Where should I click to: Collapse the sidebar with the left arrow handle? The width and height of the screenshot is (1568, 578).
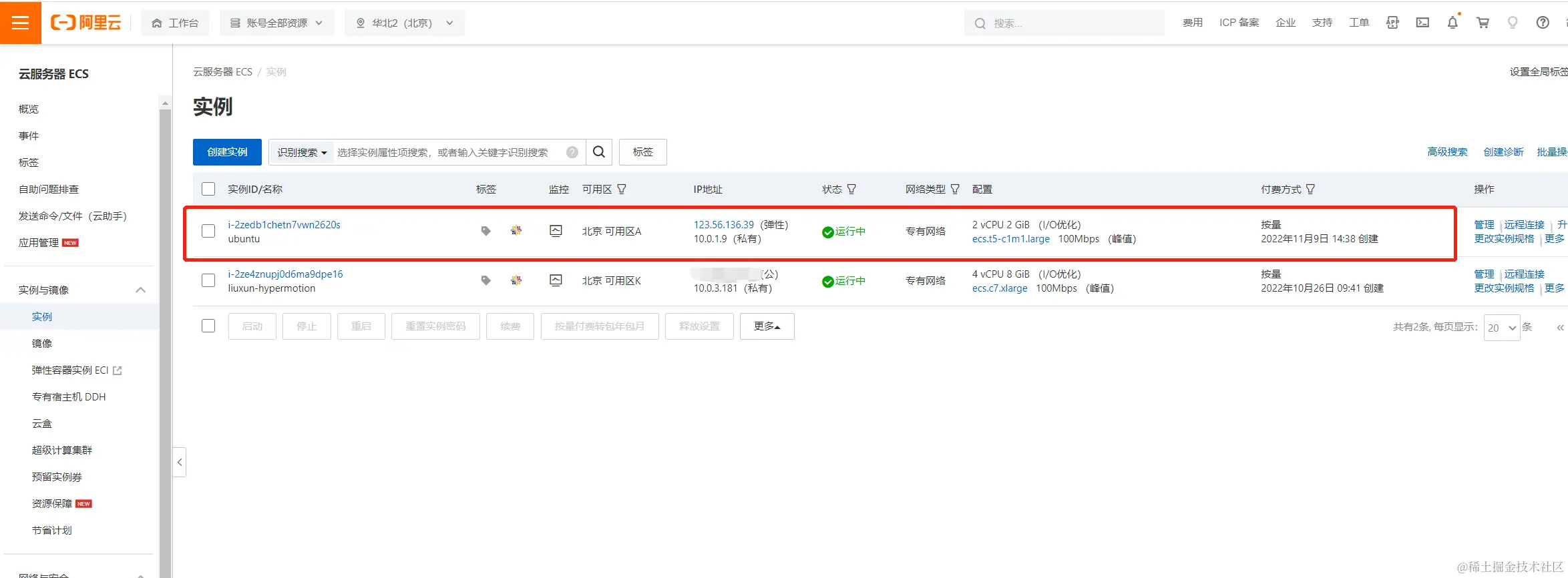tap(180, 462)
